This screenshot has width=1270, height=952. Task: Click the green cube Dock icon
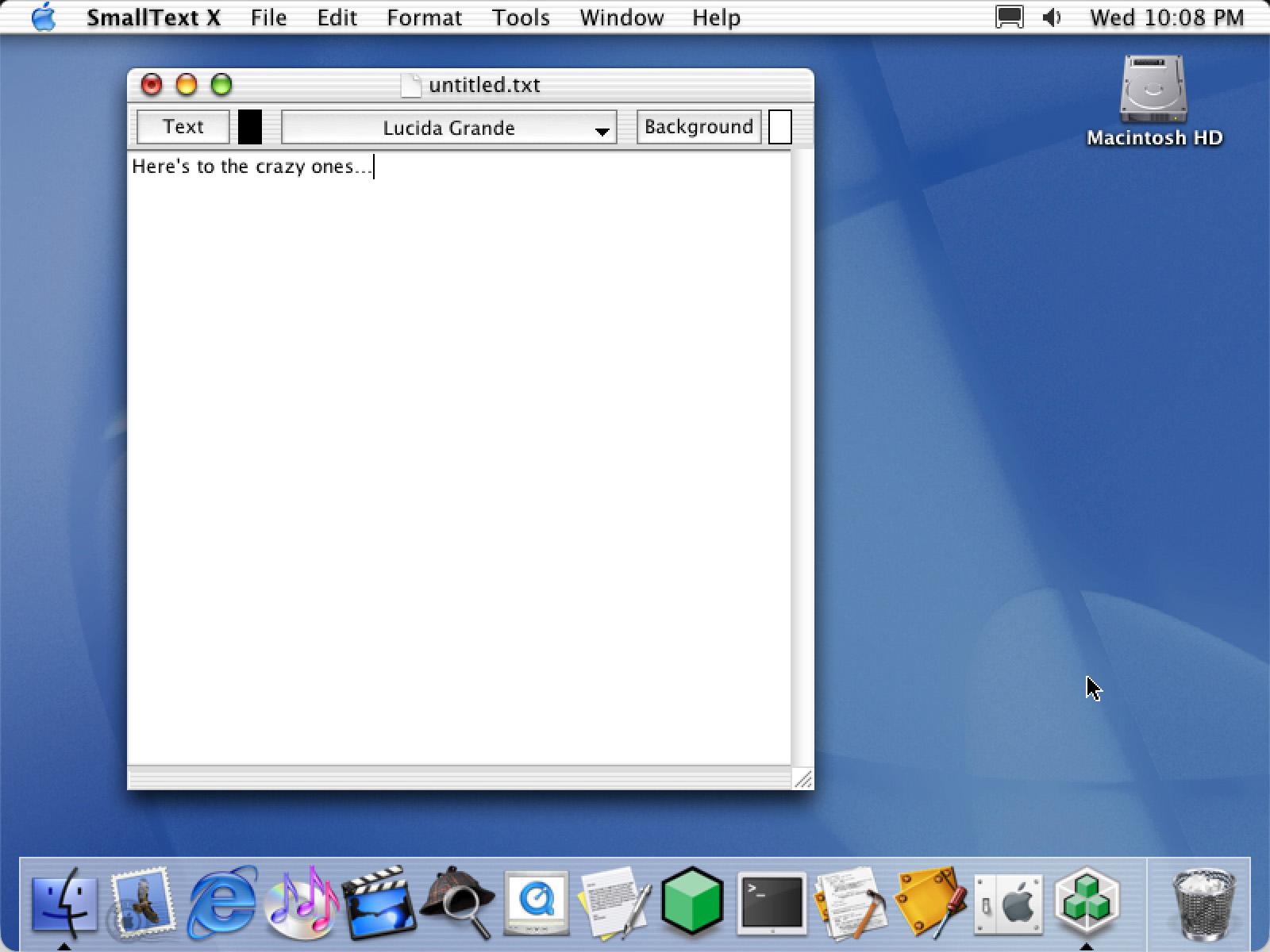pos(693,902)
